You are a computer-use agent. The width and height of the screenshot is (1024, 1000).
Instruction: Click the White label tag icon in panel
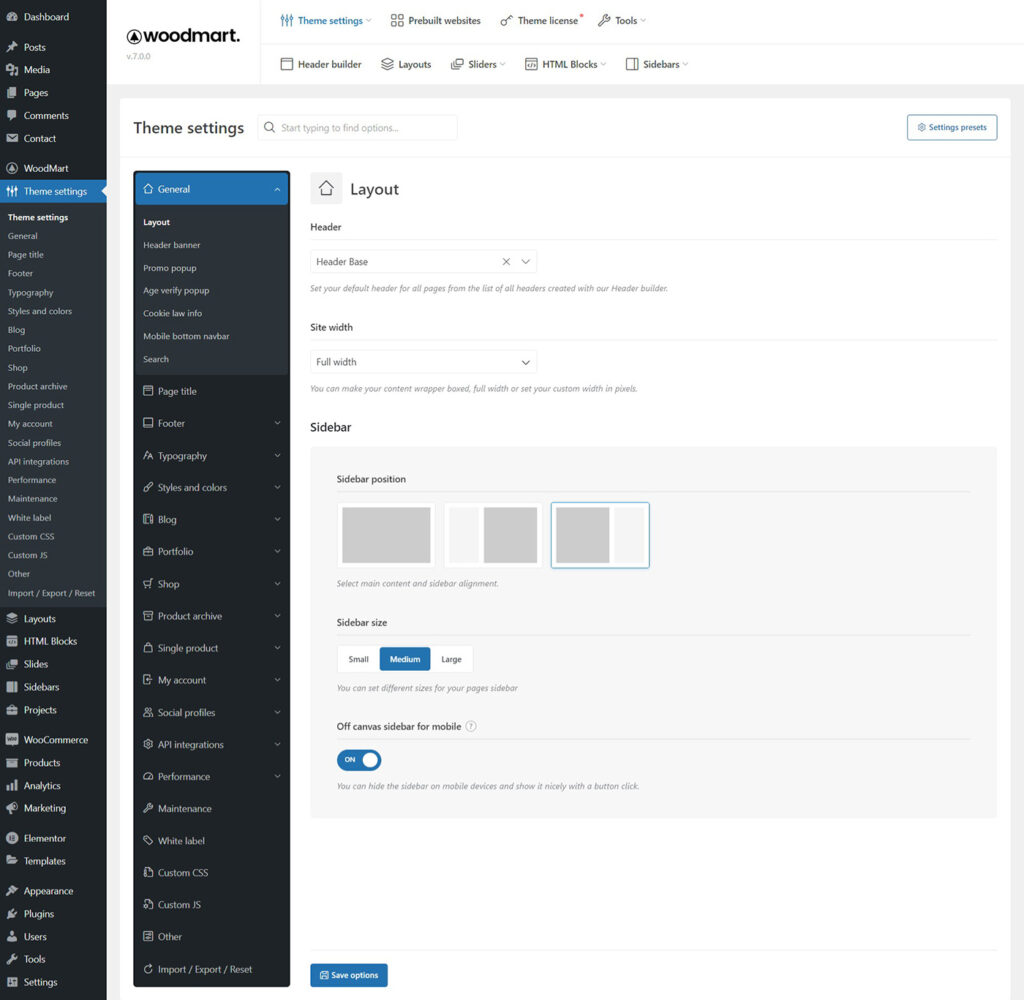coord(148,841)
